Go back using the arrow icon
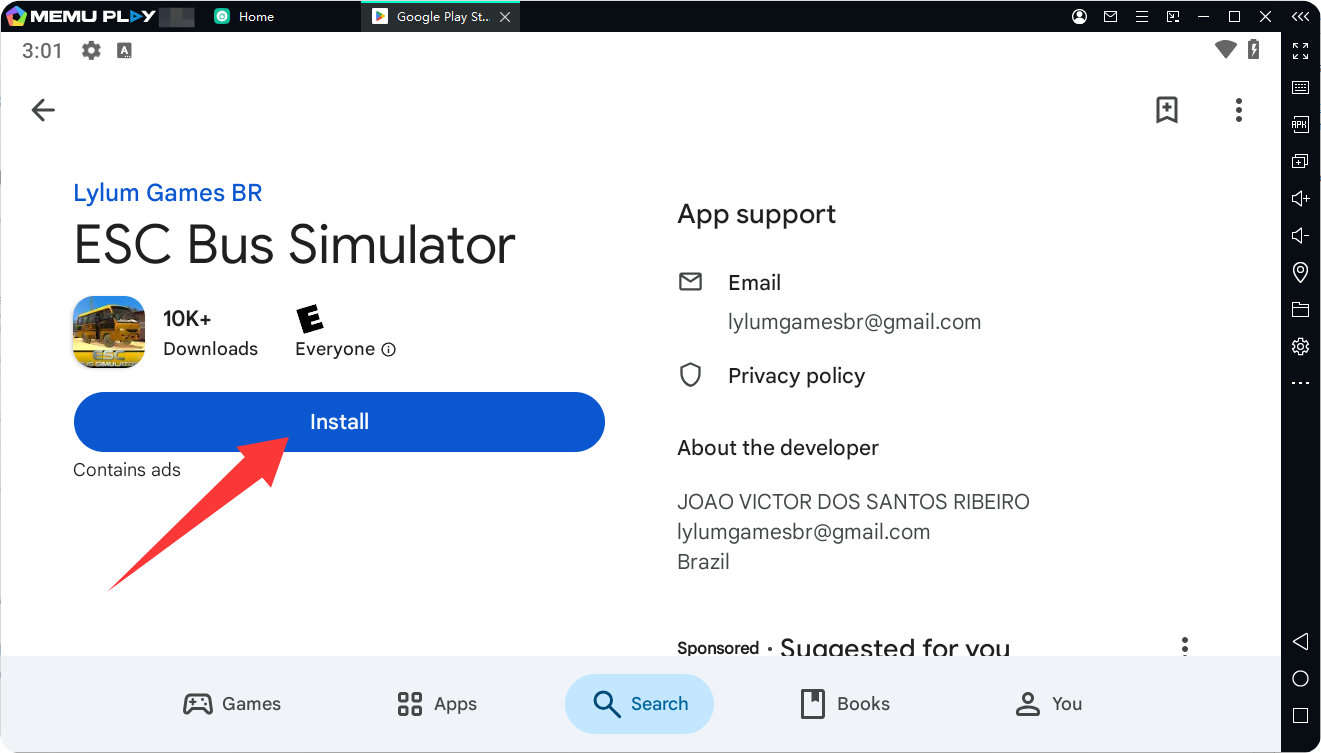 click(x=43, y=110)
